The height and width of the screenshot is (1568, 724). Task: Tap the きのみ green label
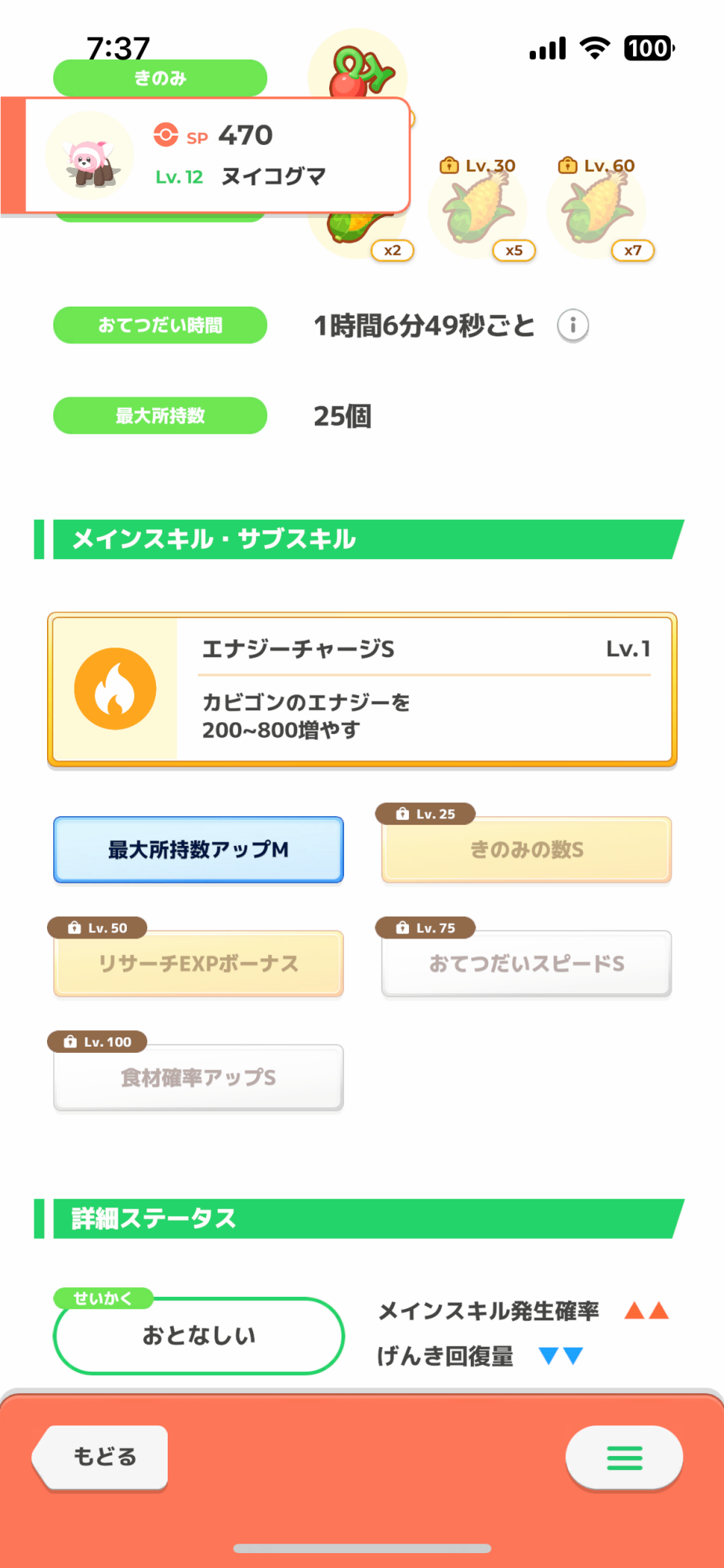[x=160, y=78]
